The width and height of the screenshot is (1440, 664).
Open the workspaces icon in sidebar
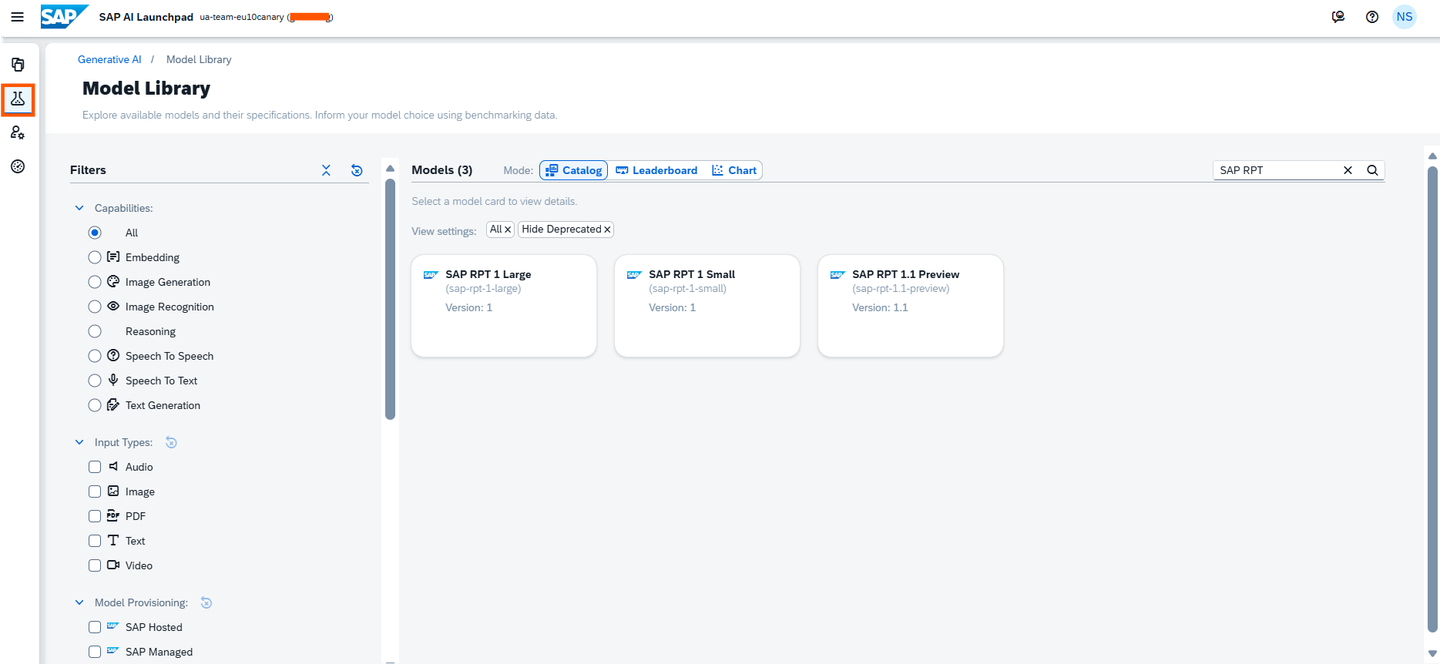click(18, 65)
